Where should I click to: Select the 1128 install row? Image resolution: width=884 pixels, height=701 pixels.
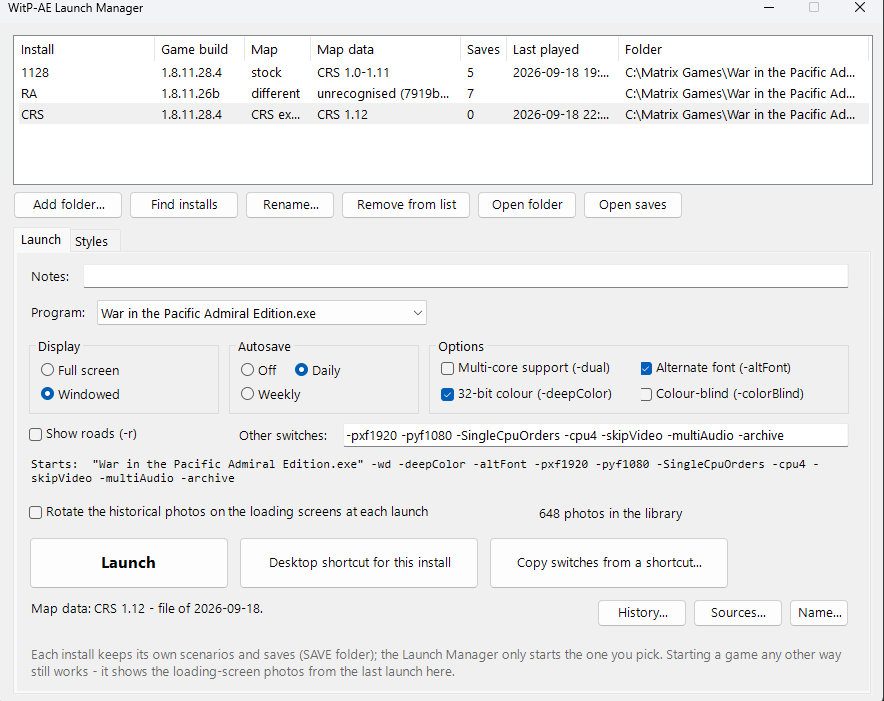(443, 73)
